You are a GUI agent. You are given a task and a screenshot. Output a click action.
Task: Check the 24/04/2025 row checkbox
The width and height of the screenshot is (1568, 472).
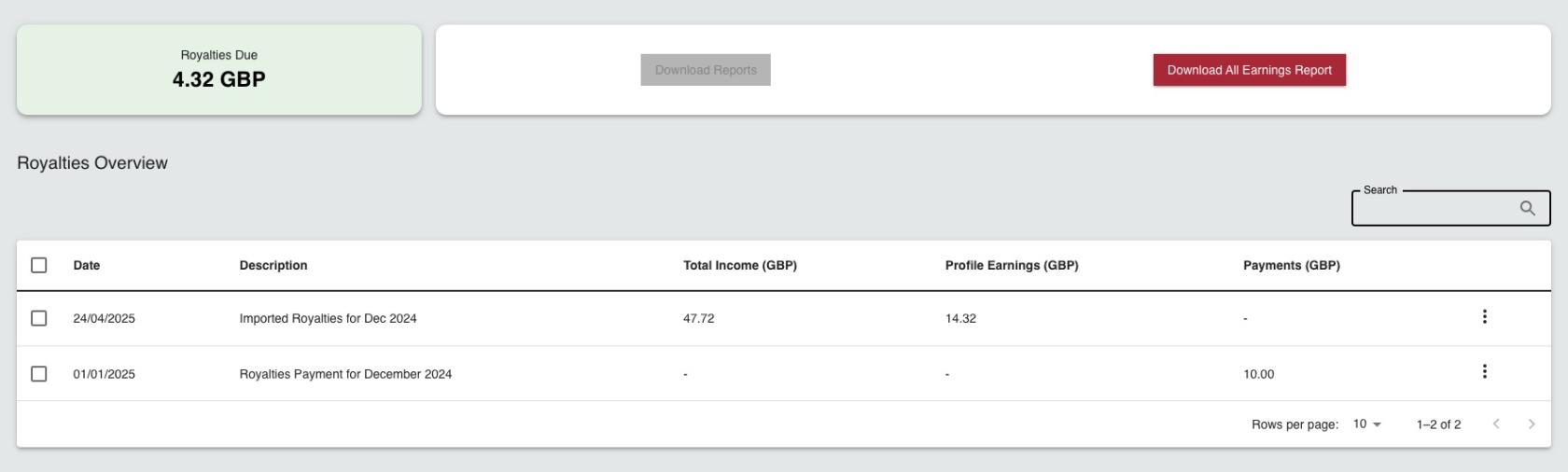click(x=38, y=318)
